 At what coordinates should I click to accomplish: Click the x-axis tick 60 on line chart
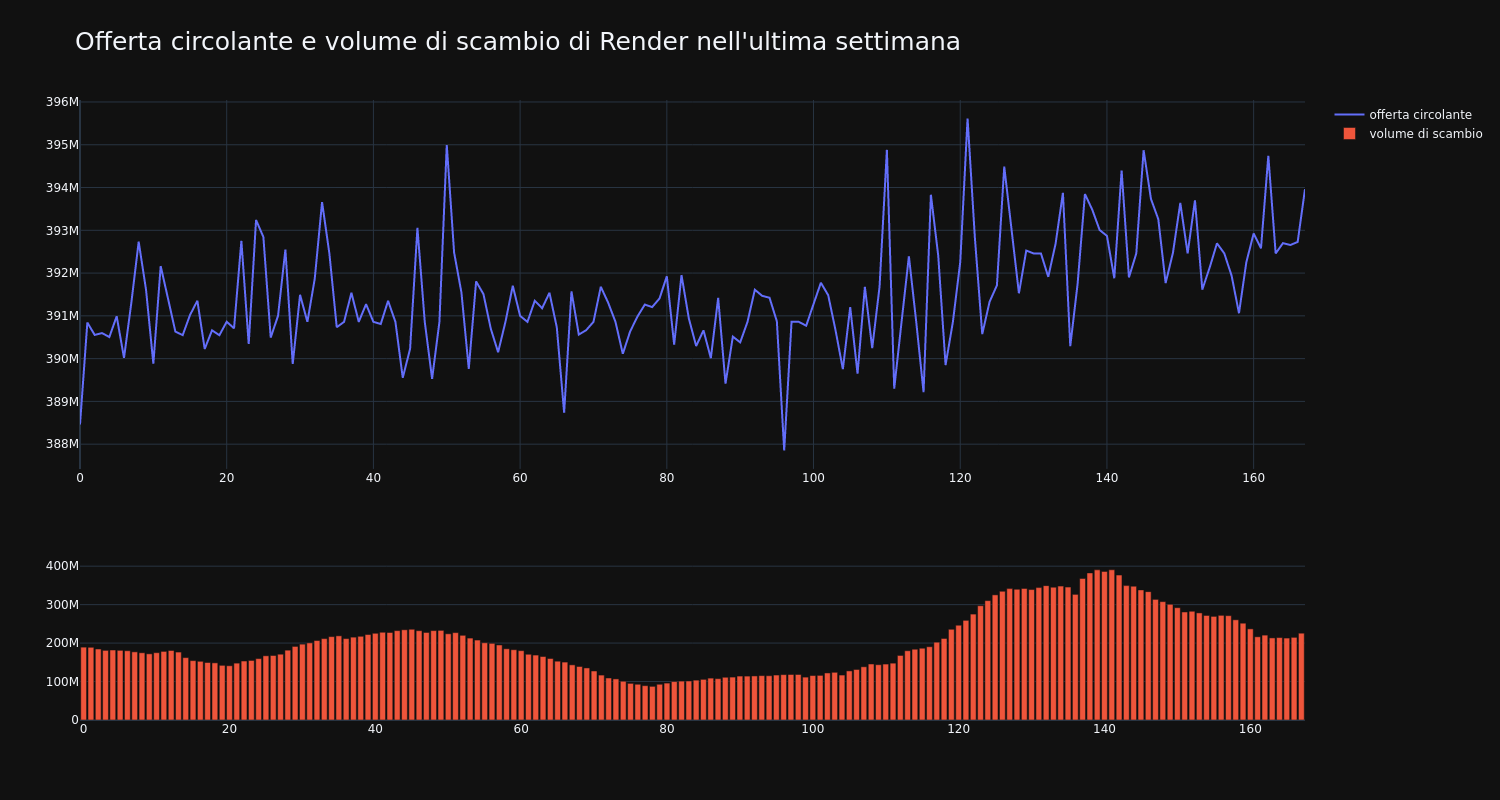click(520, 478)
